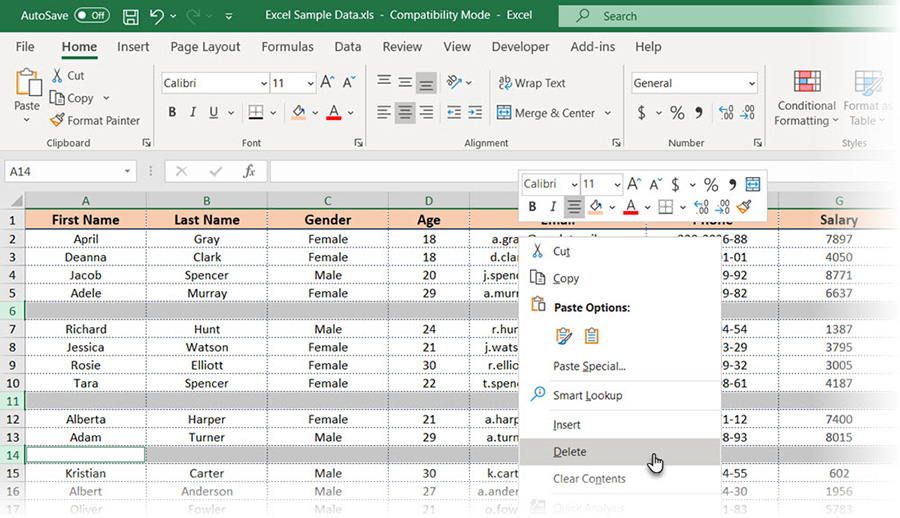Screen dimensions: 900x518
Task: Click the Save icon in title bar
Action: (x=131, y=16)
